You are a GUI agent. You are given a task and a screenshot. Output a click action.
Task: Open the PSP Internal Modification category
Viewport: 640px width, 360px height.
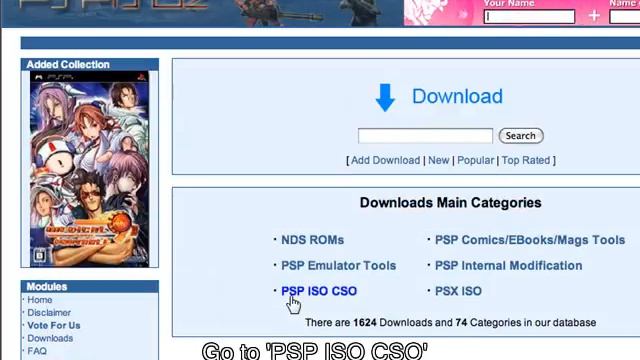pos(509,266)
